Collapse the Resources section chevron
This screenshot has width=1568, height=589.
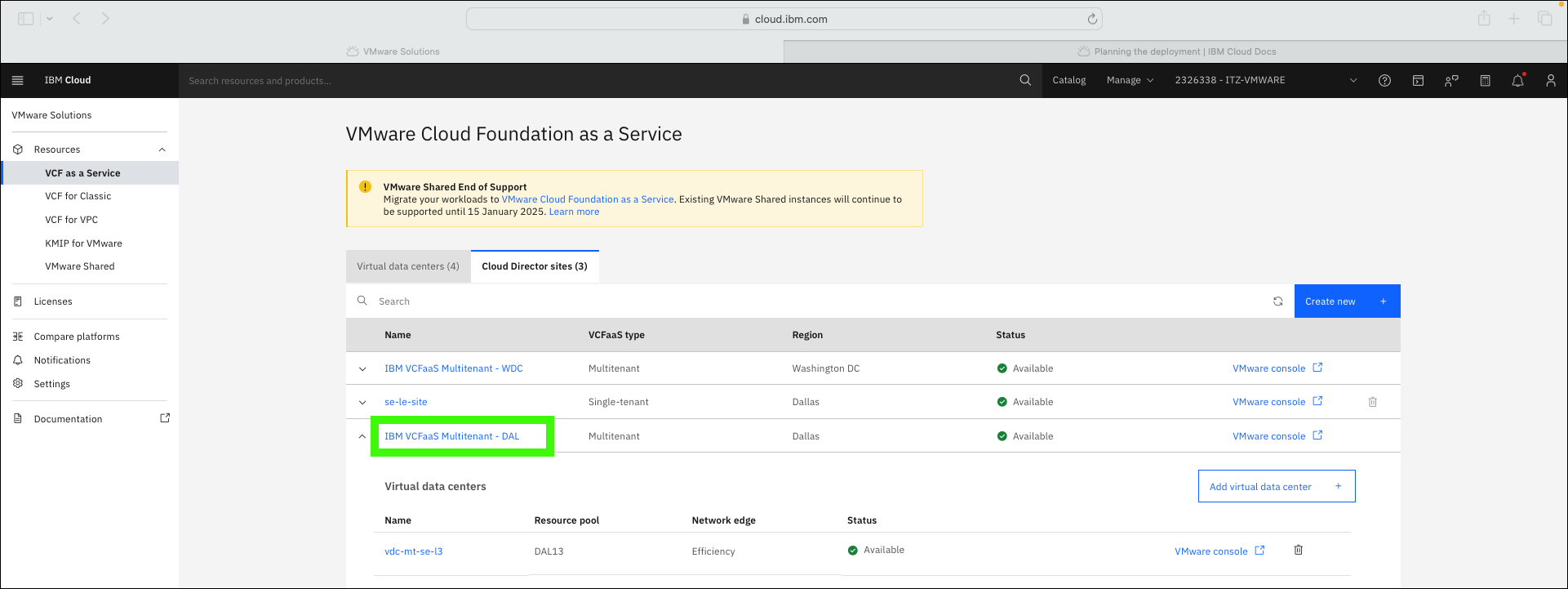[162, 149]
